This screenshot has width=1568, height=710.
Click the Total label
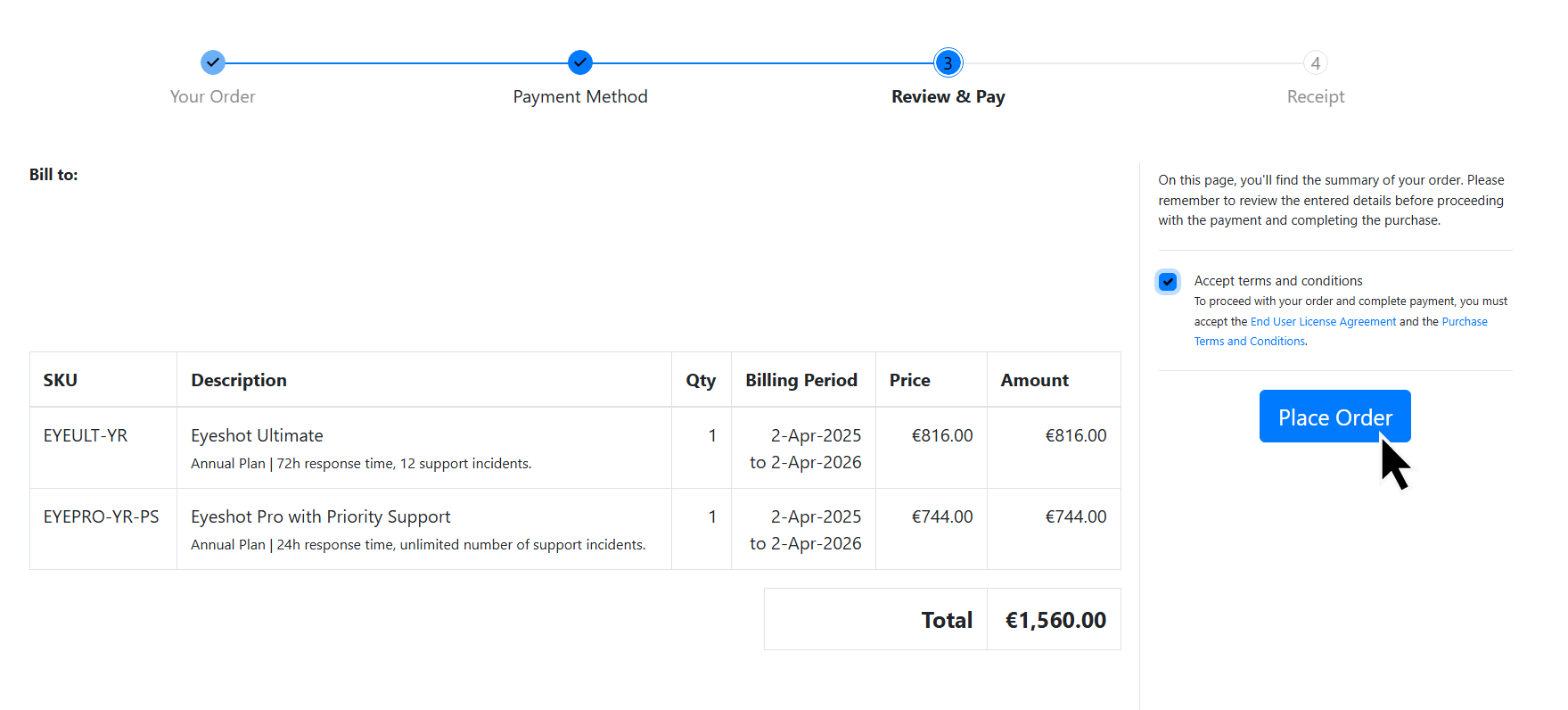click(947, 620)
